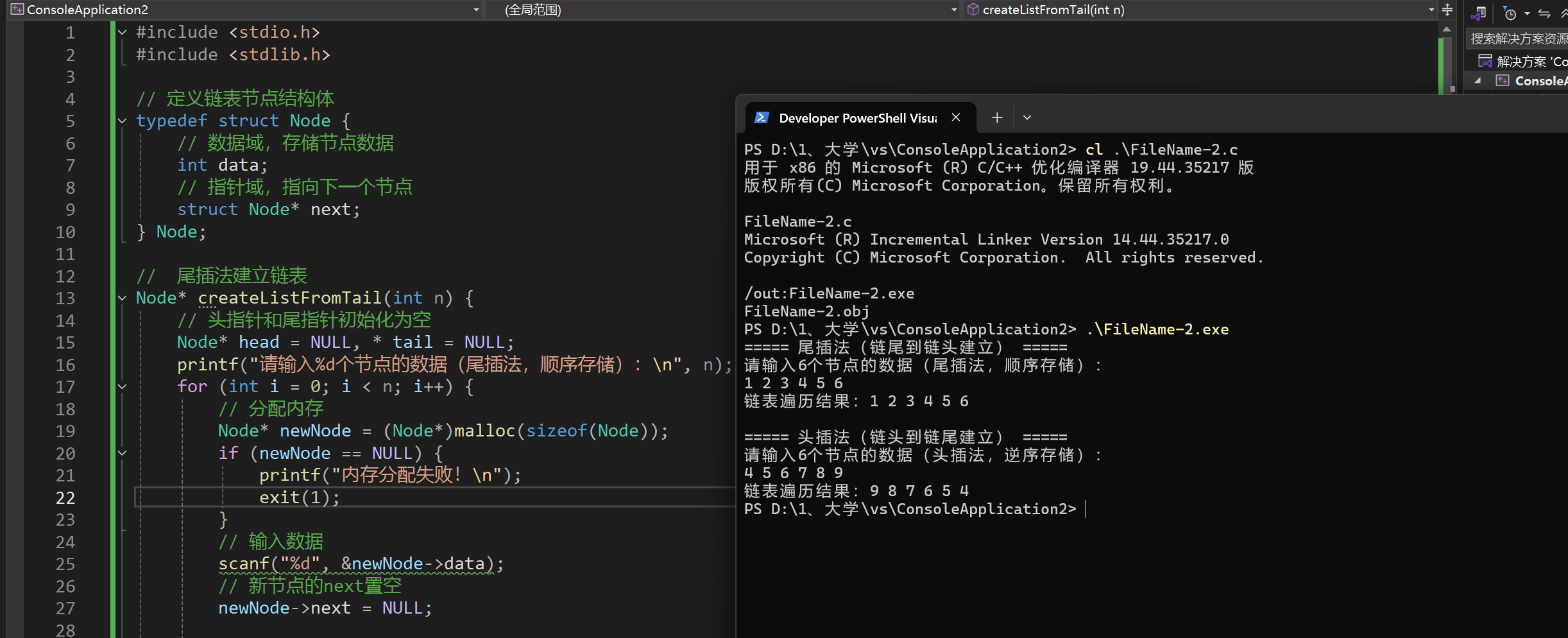Screen dimensions: 1568x638
Task: Collapse the ConsoleA project node in Solution Explorer
Action: pos(1478,81)
